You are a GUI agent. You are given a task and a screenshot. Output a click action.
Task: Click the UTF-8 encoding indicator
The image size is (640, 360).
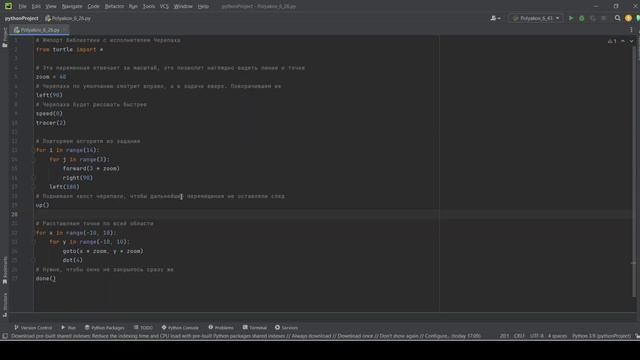point(536,336)
